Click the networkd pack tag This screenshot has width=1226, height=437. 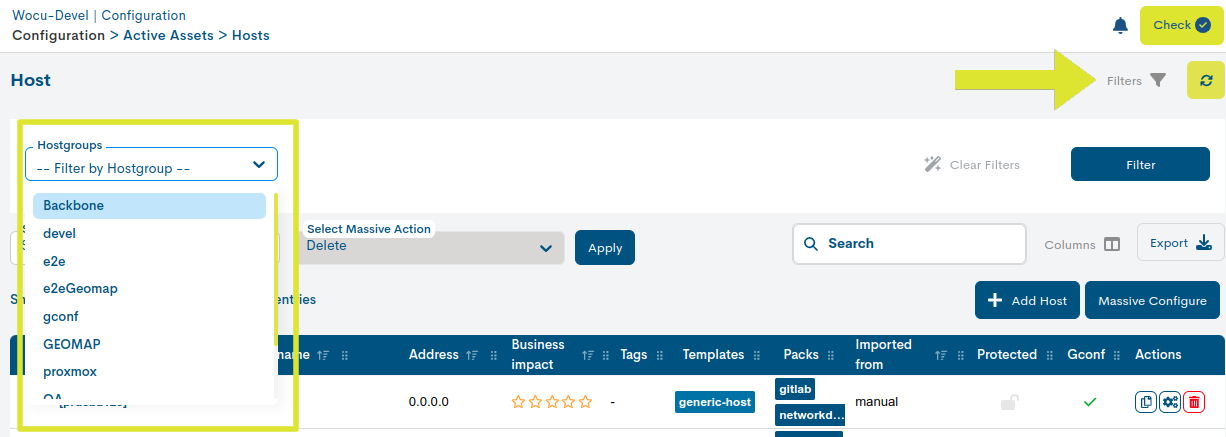(810, 415)
